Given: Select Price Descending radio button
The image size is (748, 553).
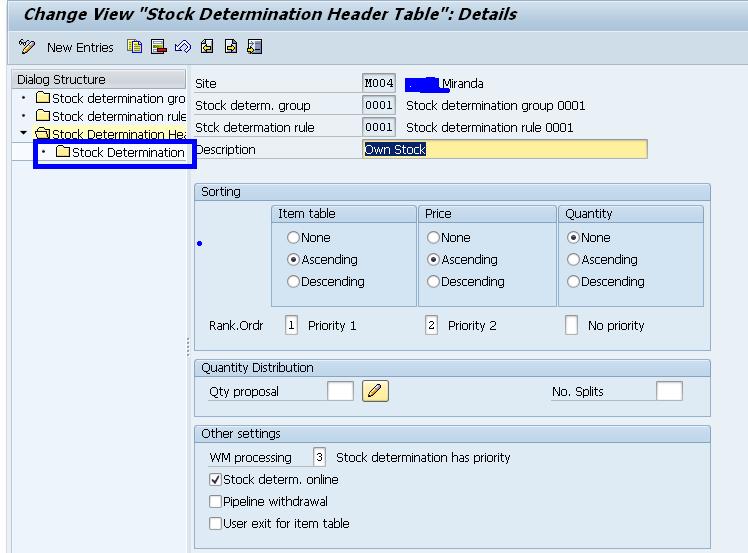Looking at the screenshot, I should [433, 282].
